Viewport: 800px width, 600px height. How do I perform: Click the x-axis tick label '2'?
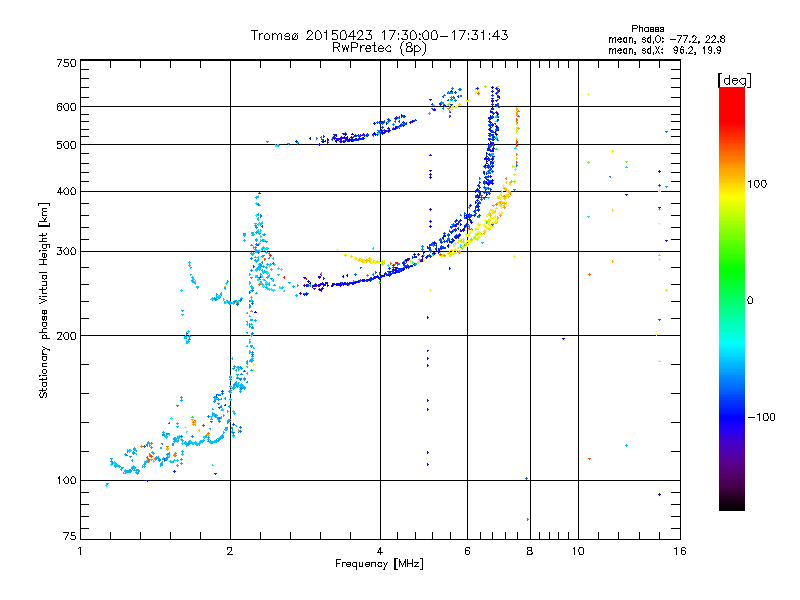(x=230, y=551)
